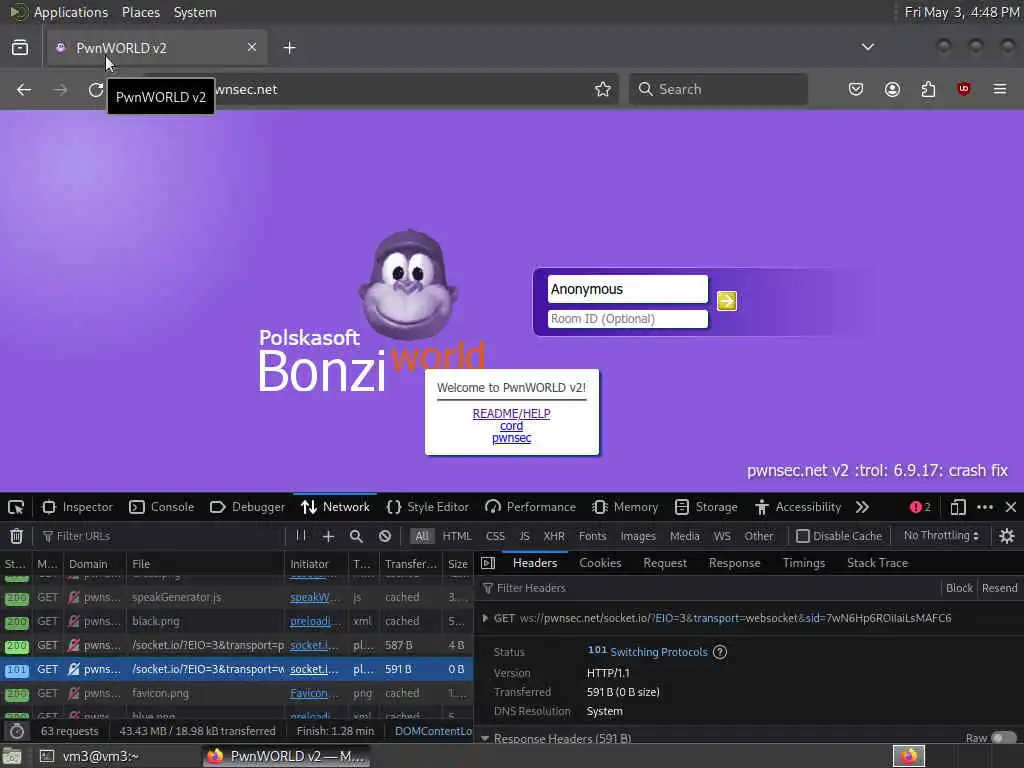Open the Applications menu
This screenshot has height=768, width=1024.
tap(71, 12)
